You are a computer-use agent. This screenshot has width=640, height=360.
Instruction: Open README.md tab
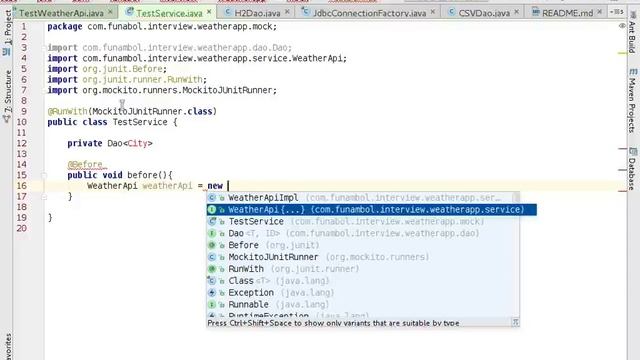[567, 13]
